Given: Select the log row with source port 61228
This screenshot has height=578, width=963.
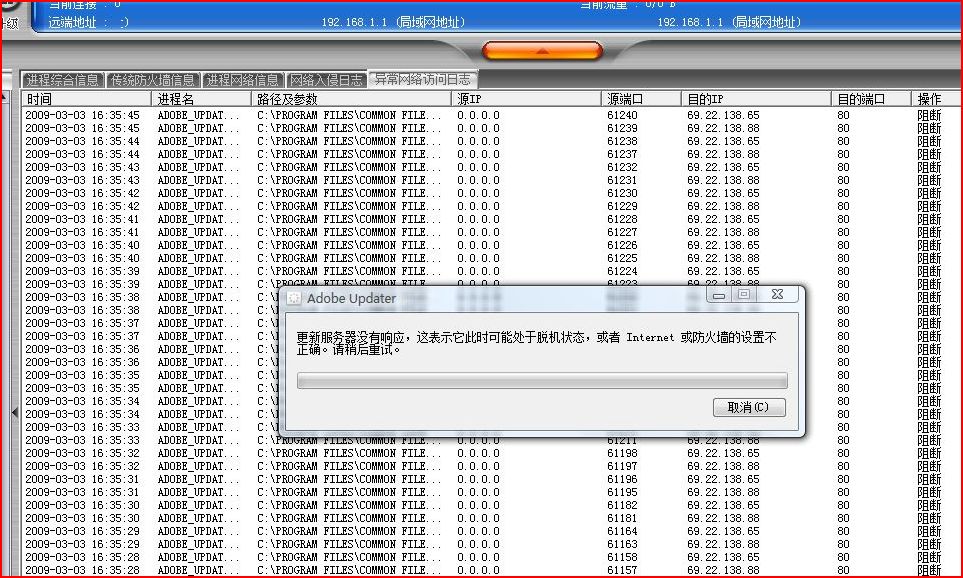Looking at the screenshot, I should (x=491, y=219).
